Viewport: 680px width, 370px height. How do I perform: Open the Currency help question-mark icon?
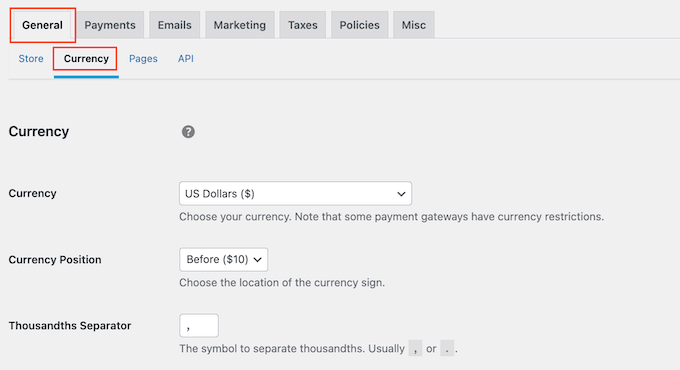pos(188,132)
